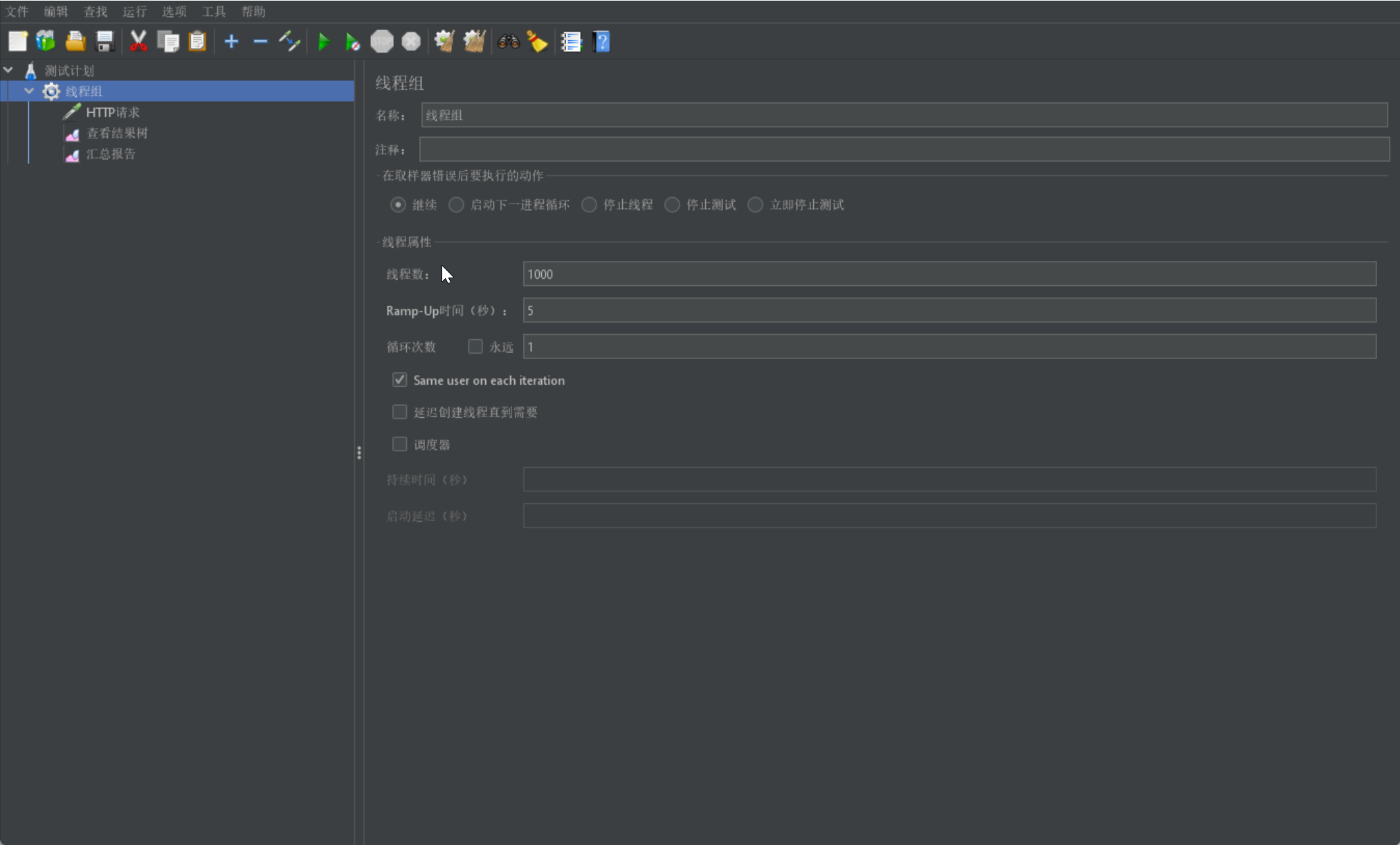Enable the 永远 checkbox for loop count

pyautogui.click(x=474, y=347)
